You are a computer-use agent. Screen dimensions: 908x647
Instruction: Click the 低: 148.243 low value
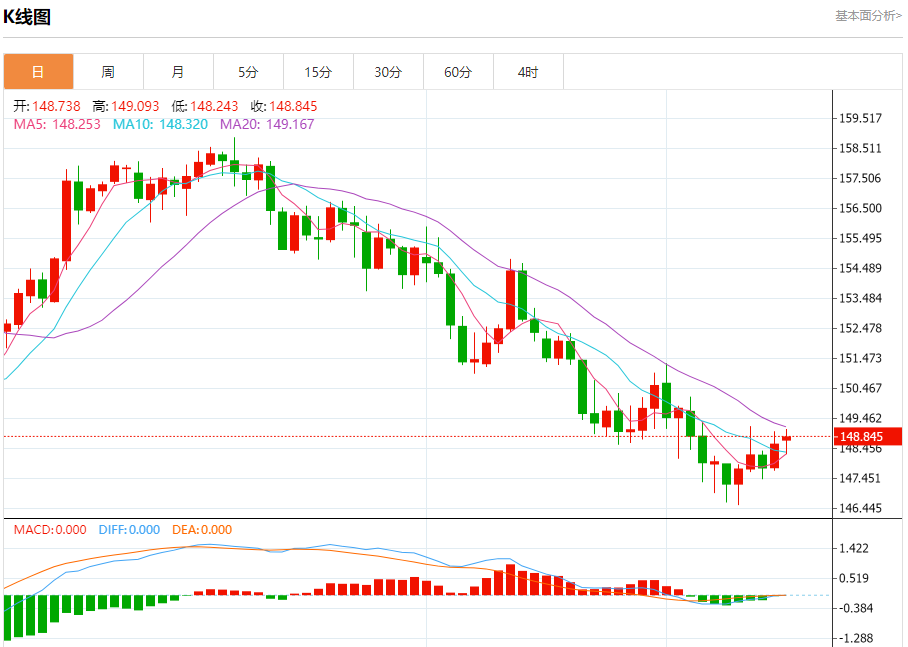point(205,106)
